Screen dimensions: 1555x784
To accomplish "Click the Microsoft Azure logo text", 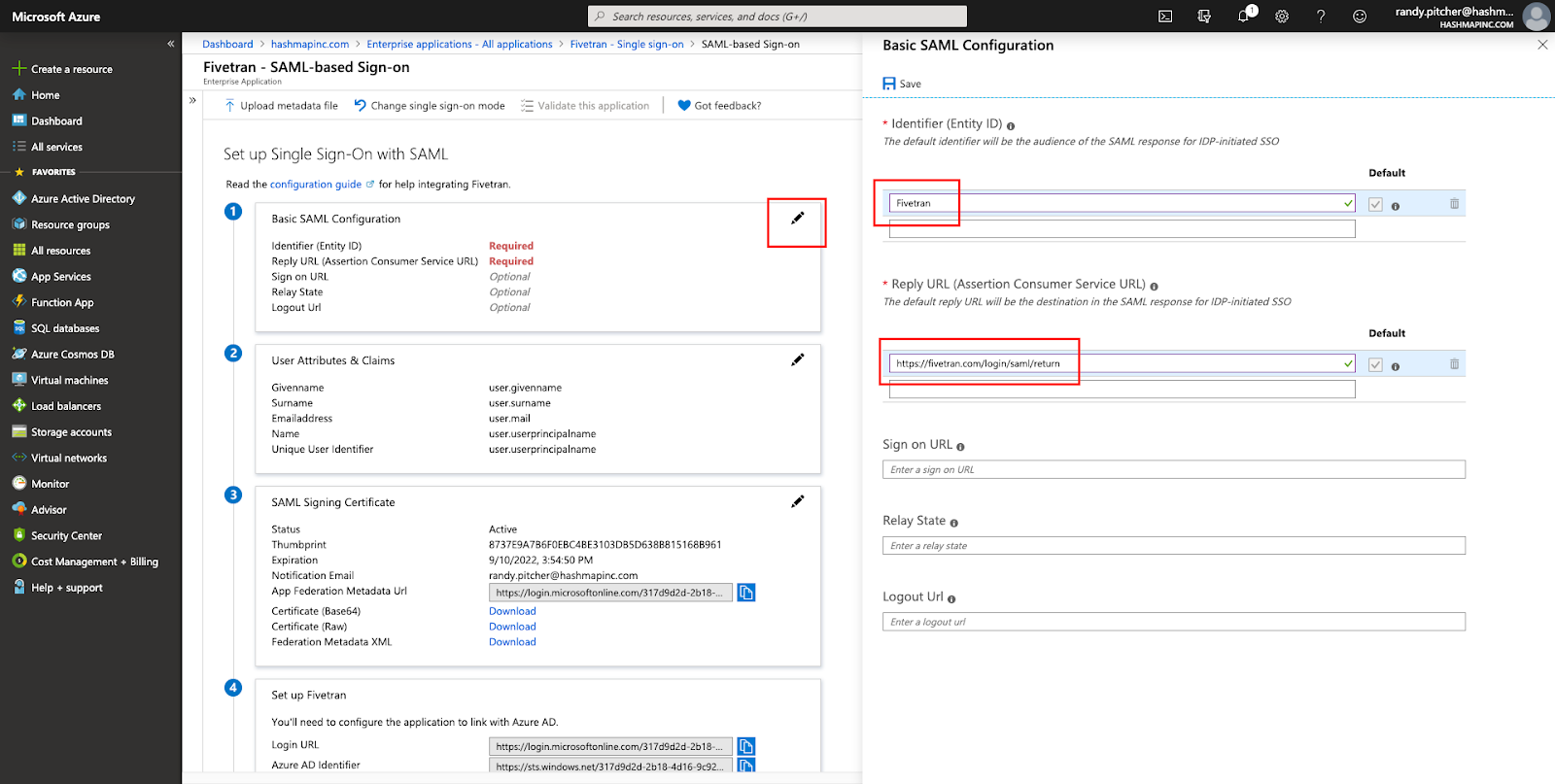I will tap(56, 17).
